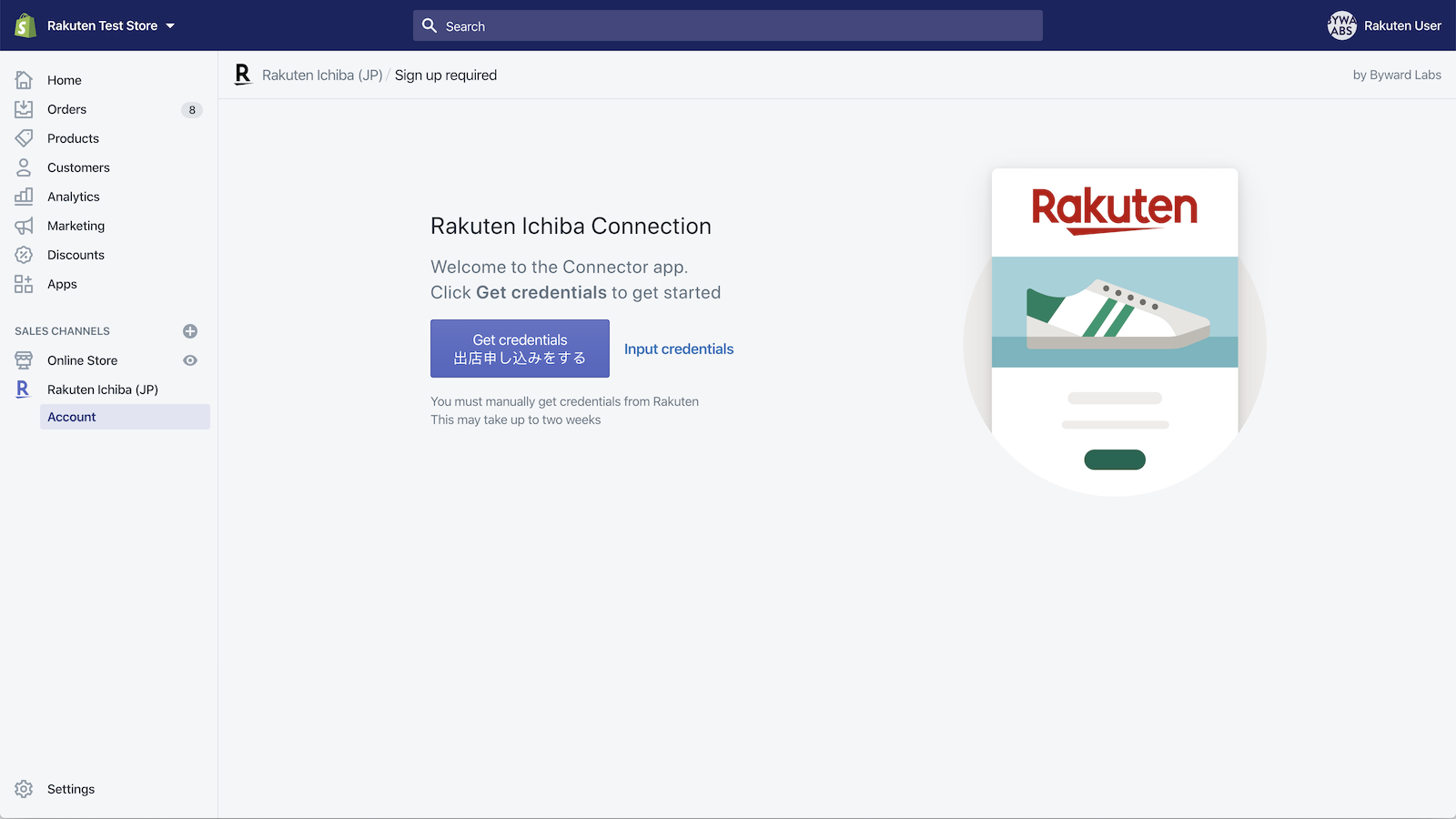This screenshot has height=819, width=1456.
Task: Open Apps section
Action: [x=62, y=284]
